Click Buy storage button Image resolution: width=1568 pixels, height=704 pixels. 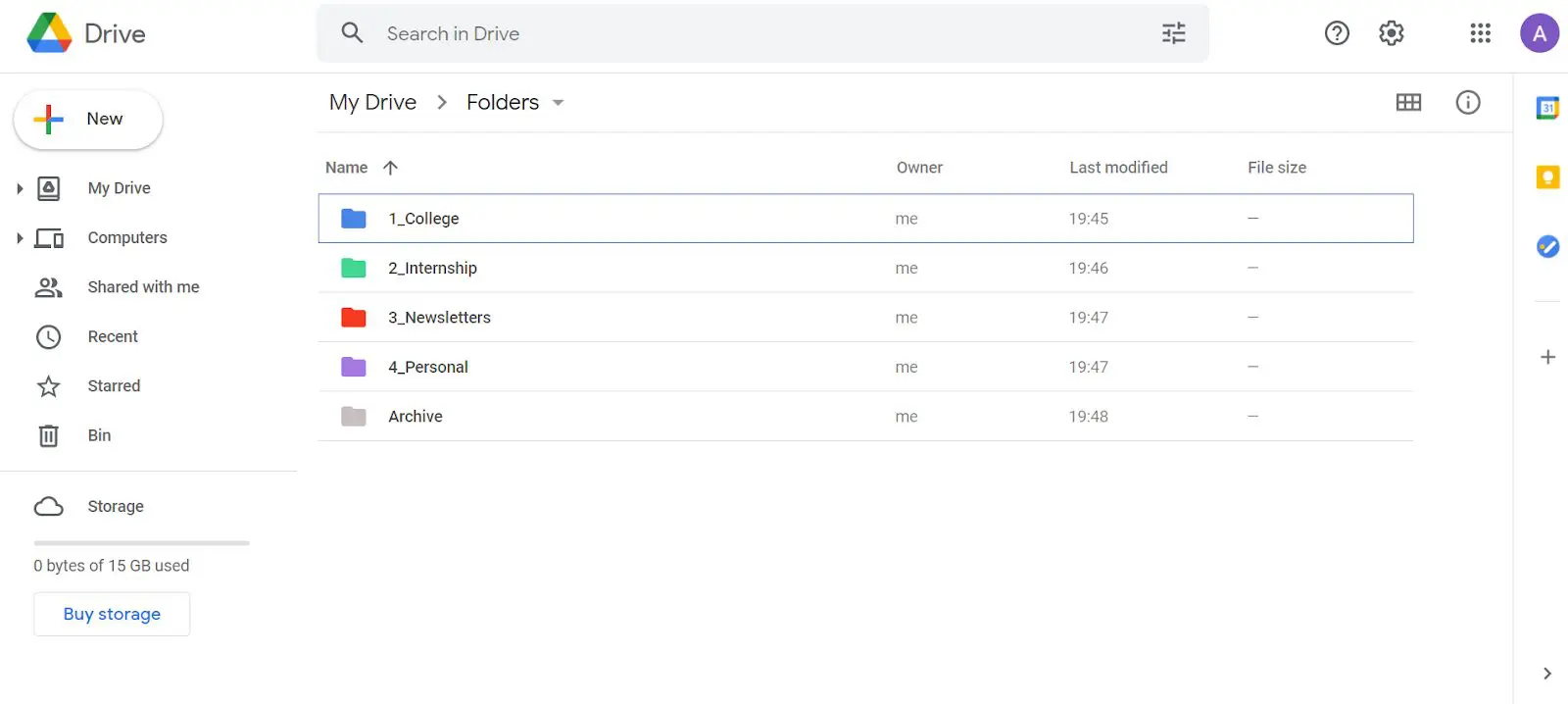coord(112,614)
